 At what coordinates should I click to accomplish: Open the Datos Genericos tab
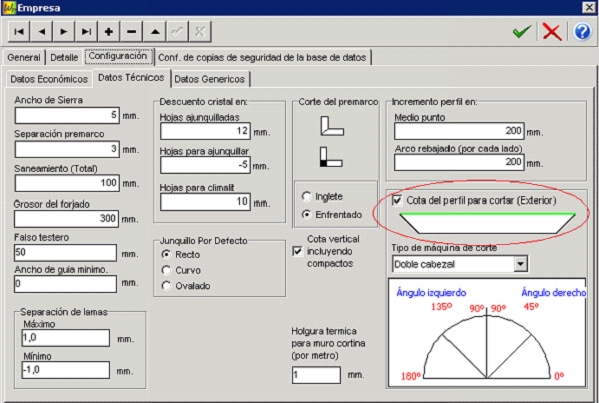pyautogui.click(x=210, y=79)
